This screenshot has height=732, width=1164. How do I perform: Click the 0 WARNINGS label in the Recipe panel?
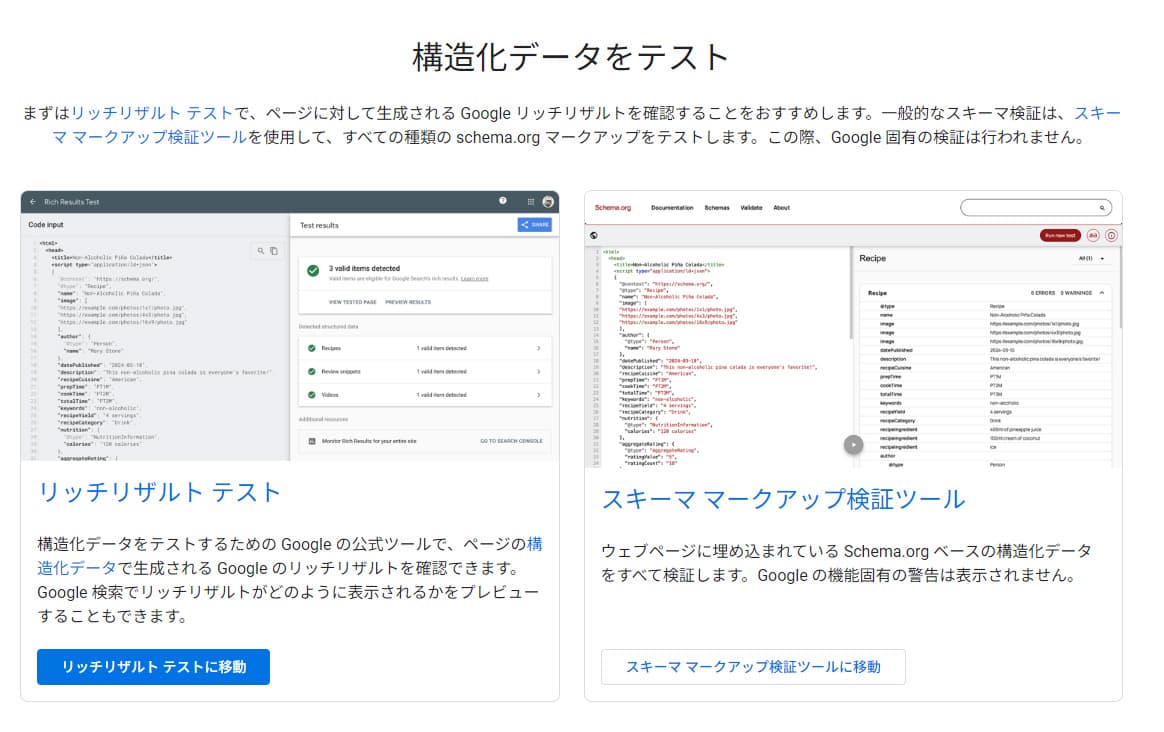click(1076, 293)
